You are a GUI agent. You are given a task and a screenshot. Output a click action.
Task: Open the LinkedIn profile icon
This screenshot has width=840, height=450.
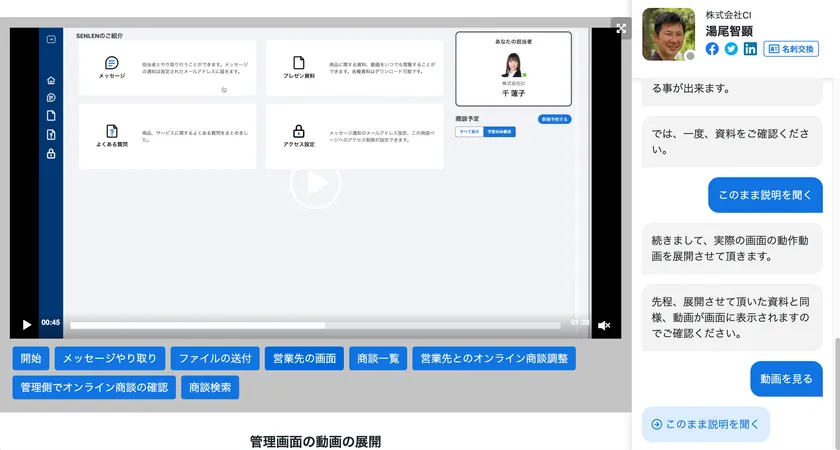coord(750,49)
